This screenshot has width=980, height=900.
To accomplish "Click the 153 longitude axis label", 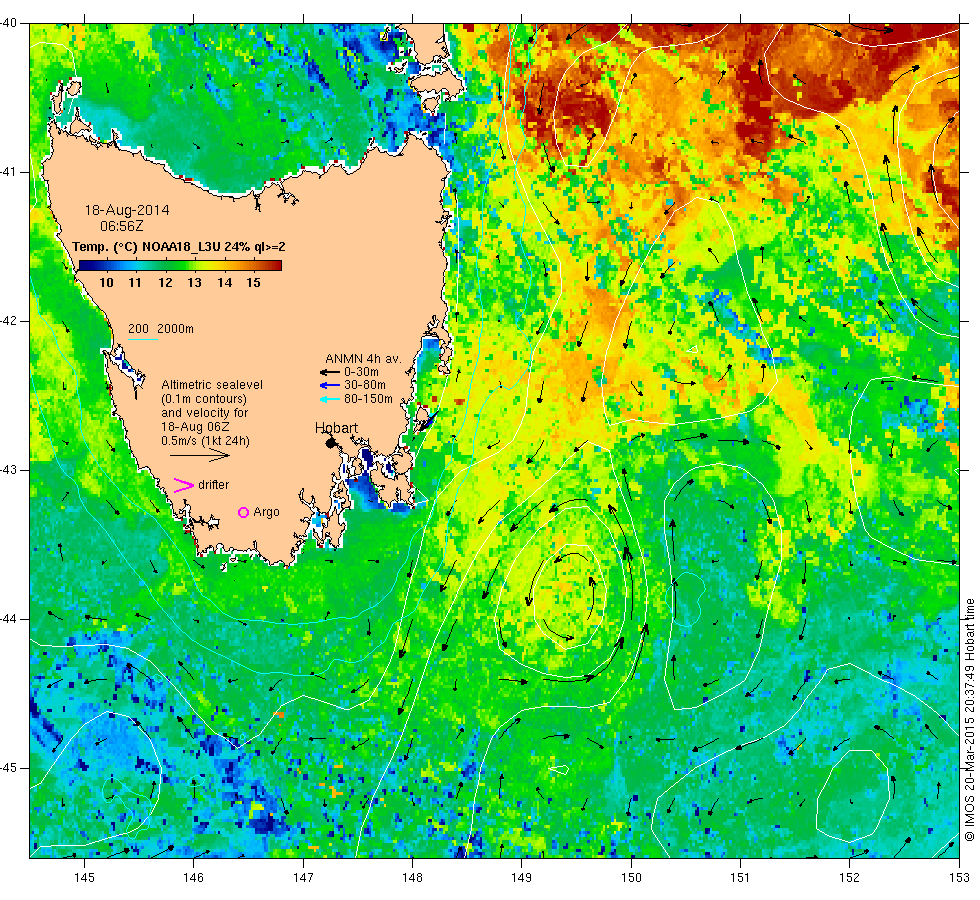I will pos(959,878).
